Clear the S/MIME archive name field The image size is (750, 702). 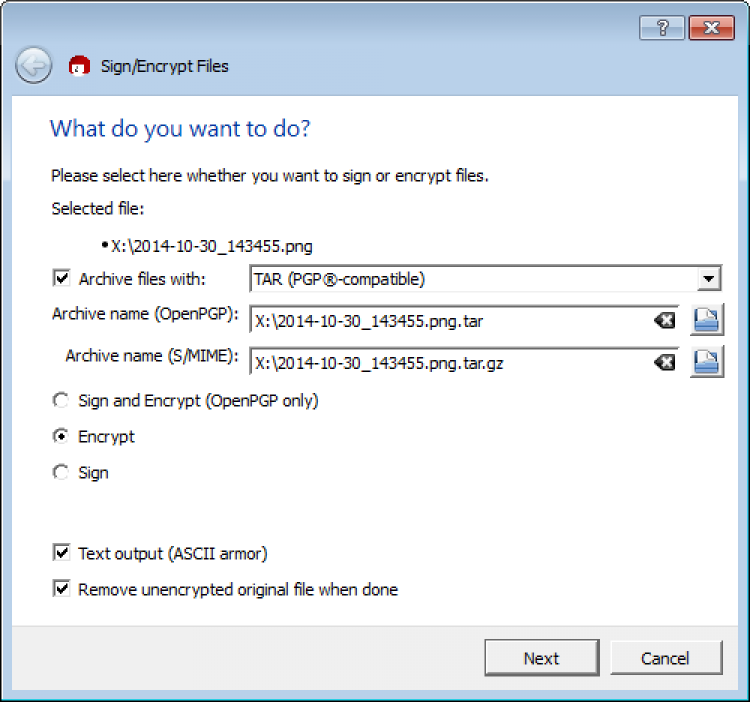pyautogui.click(x=665, y=362)
